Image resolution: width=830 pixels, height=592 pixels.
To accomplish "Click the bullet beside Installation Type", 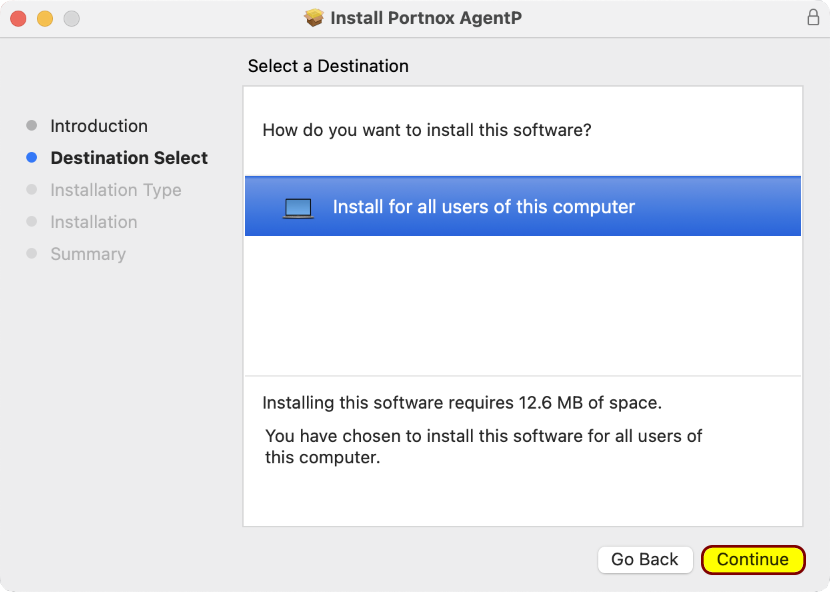I will pyautogui.click(x=32, y=190).
